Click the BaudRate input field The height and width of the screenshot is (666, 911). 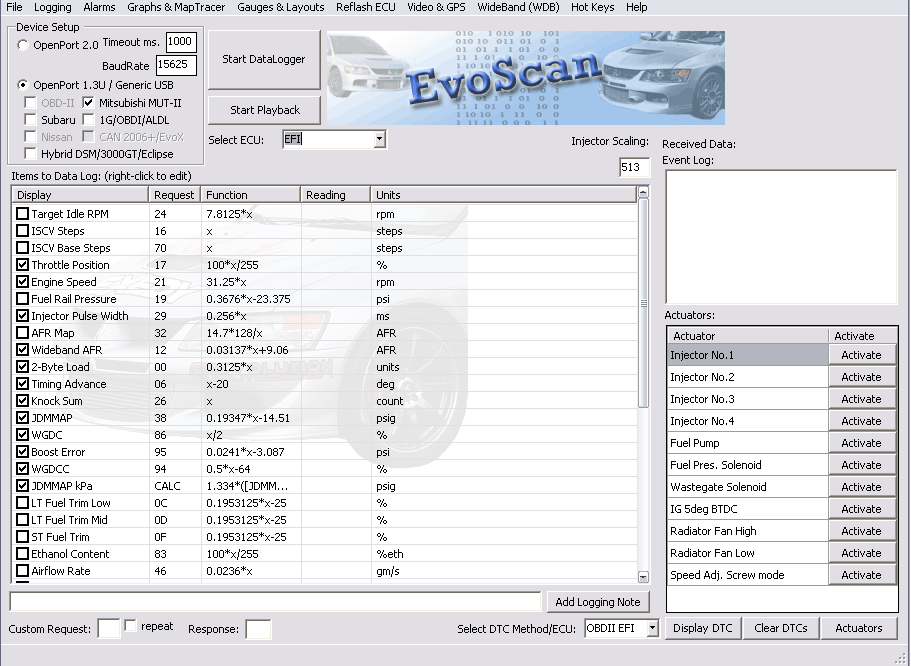click(176, 65)
